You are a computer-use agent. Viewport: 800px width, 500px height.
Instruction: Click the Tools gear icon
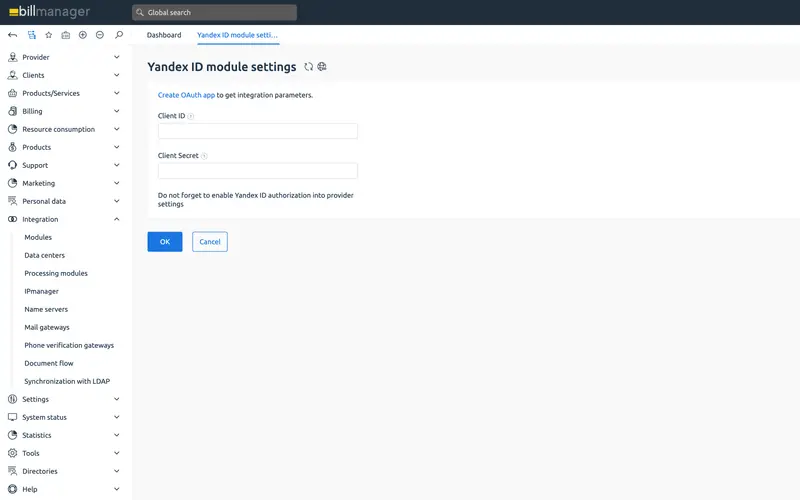[13, 453]
